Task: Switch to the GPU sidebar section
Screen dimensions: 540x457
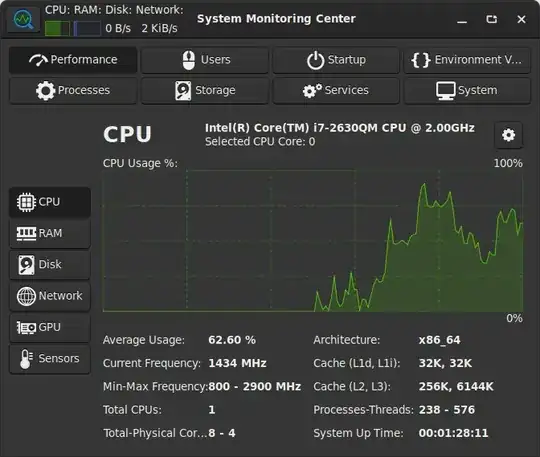Action: tap(50, 327)
